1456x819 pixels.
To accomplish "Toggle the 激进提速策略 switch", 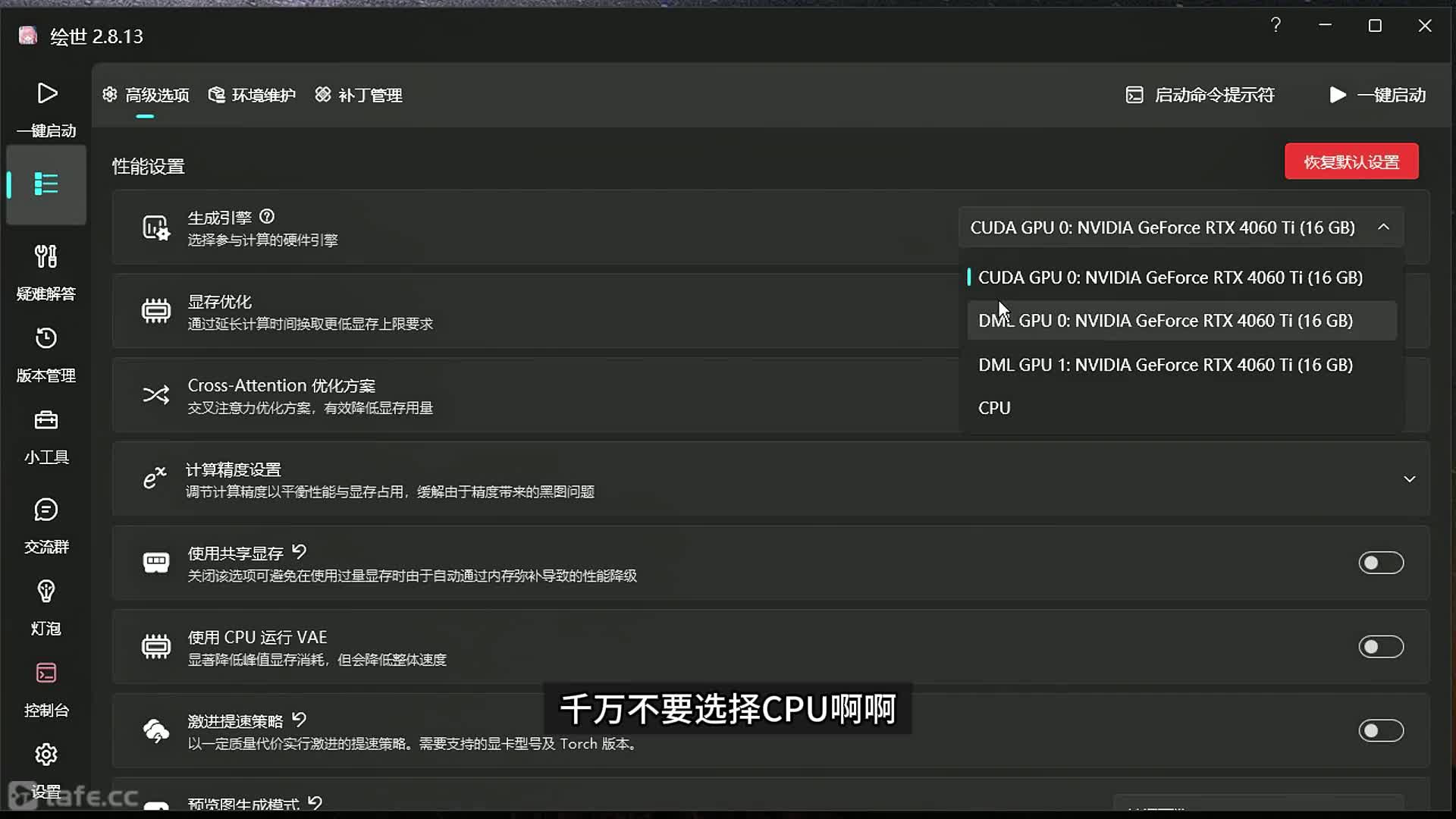I will point(1381,731).
